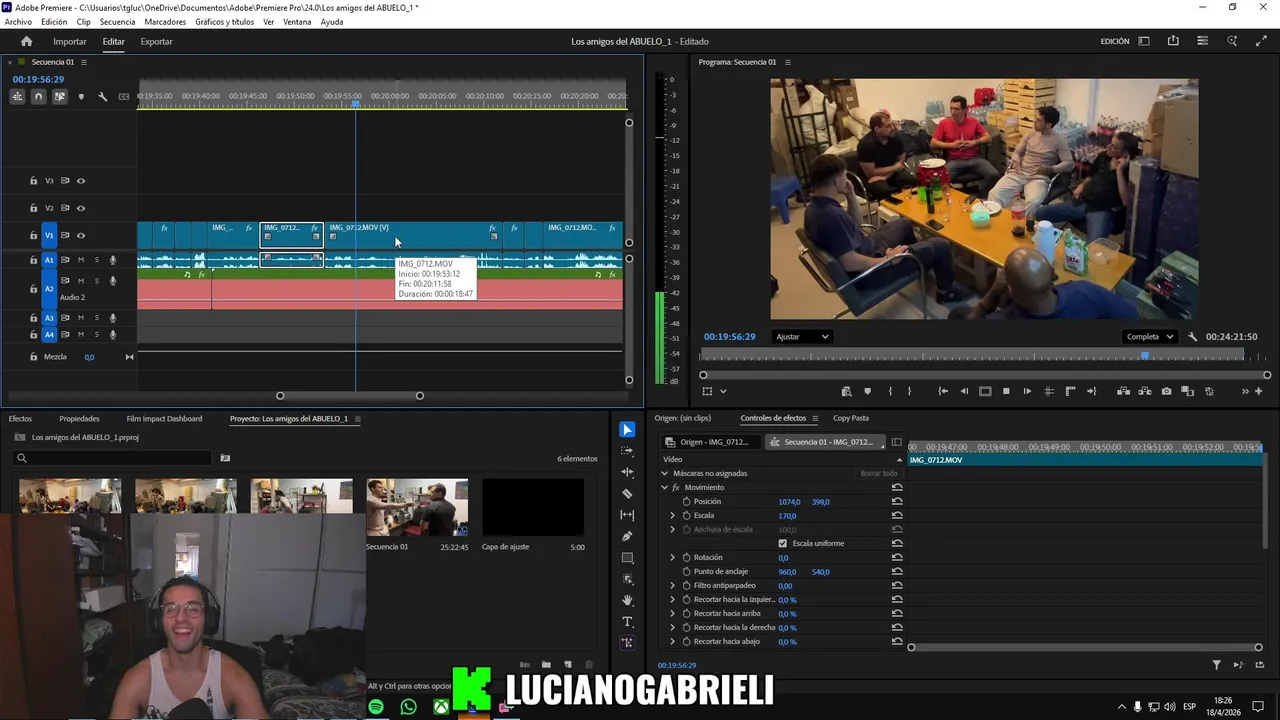This screenshot has width=1280, height=720.
Task: Select the Ripple Edit tool
Action: [x=627, y=472]
